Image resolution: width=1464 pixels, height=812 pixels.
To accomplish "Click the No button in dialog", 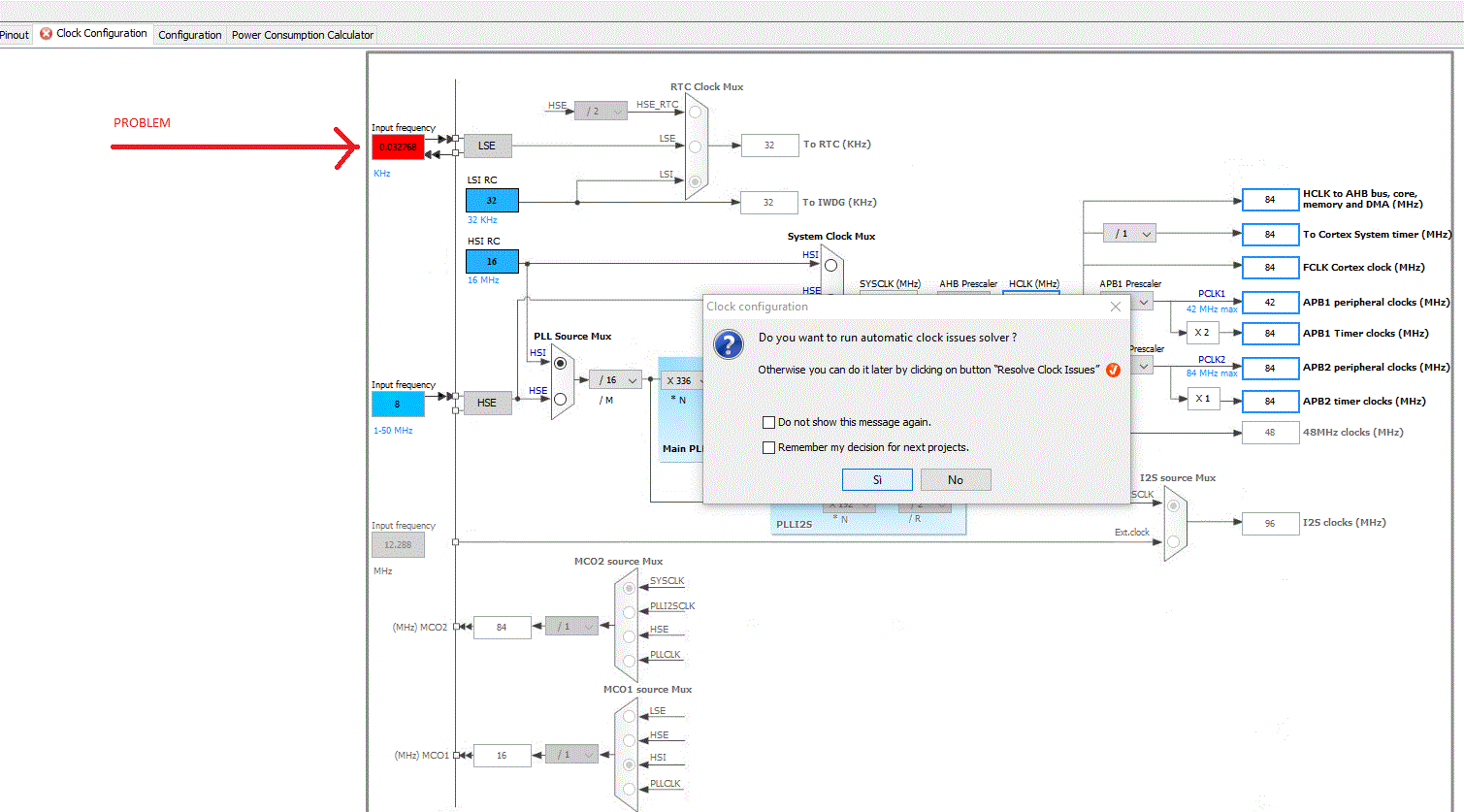I will (x=956, y=480).
